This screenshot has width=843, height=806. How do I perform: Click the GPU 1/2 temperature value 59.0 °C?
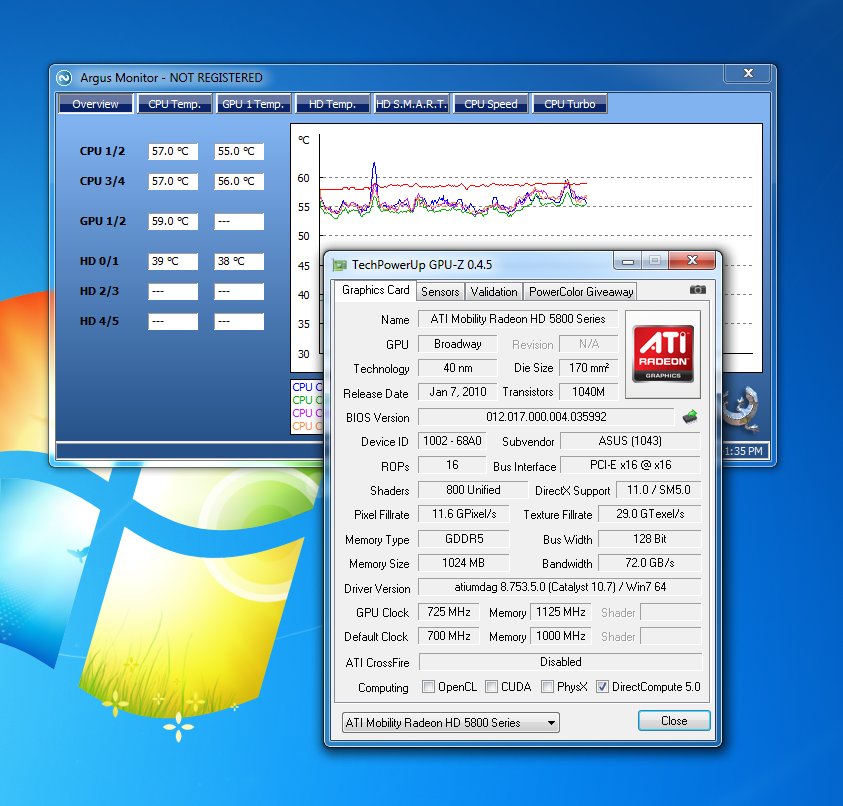pos(173,221)
